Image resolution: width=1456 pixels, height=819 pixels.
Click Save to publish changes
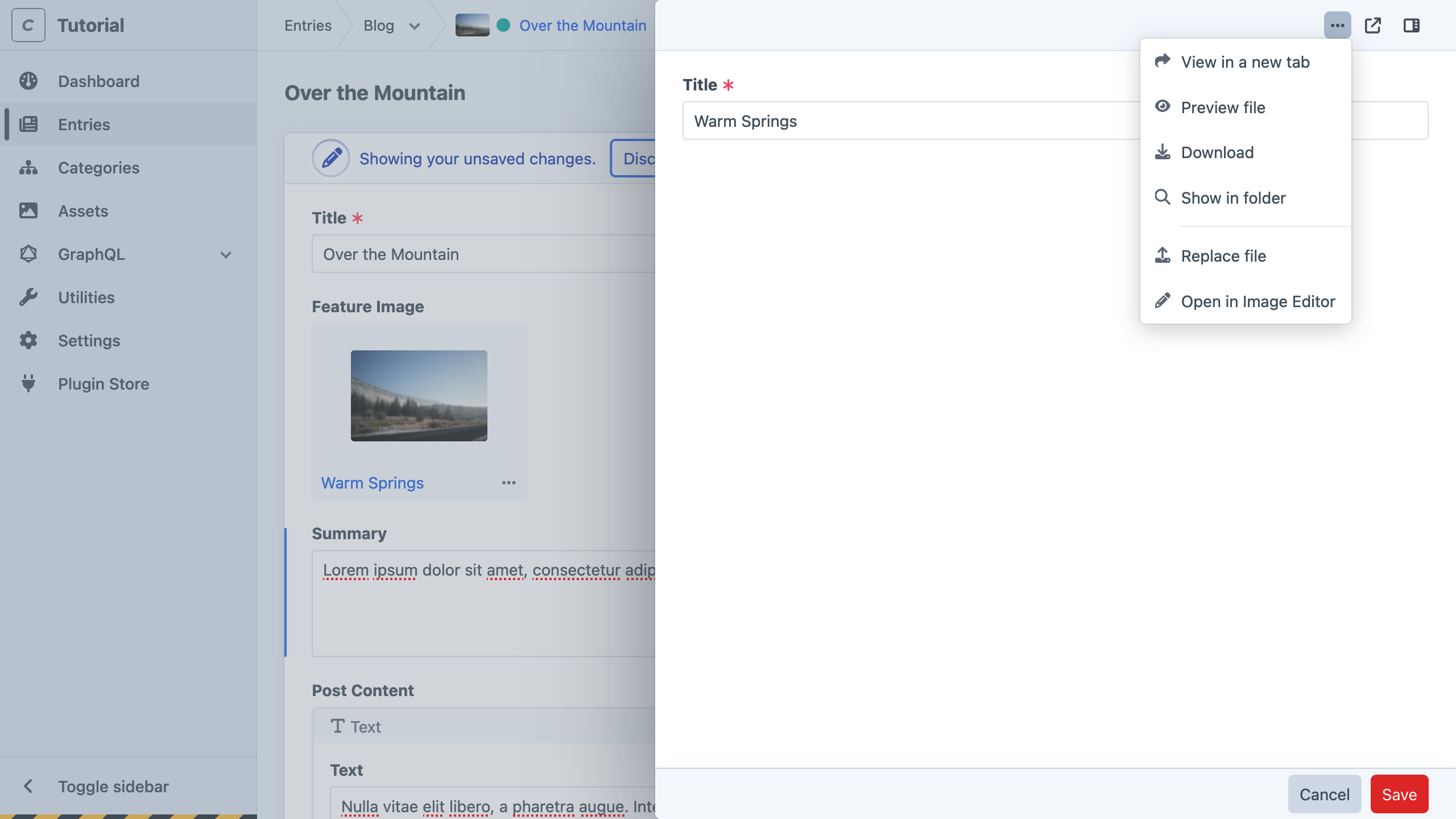coord(1399,795)
